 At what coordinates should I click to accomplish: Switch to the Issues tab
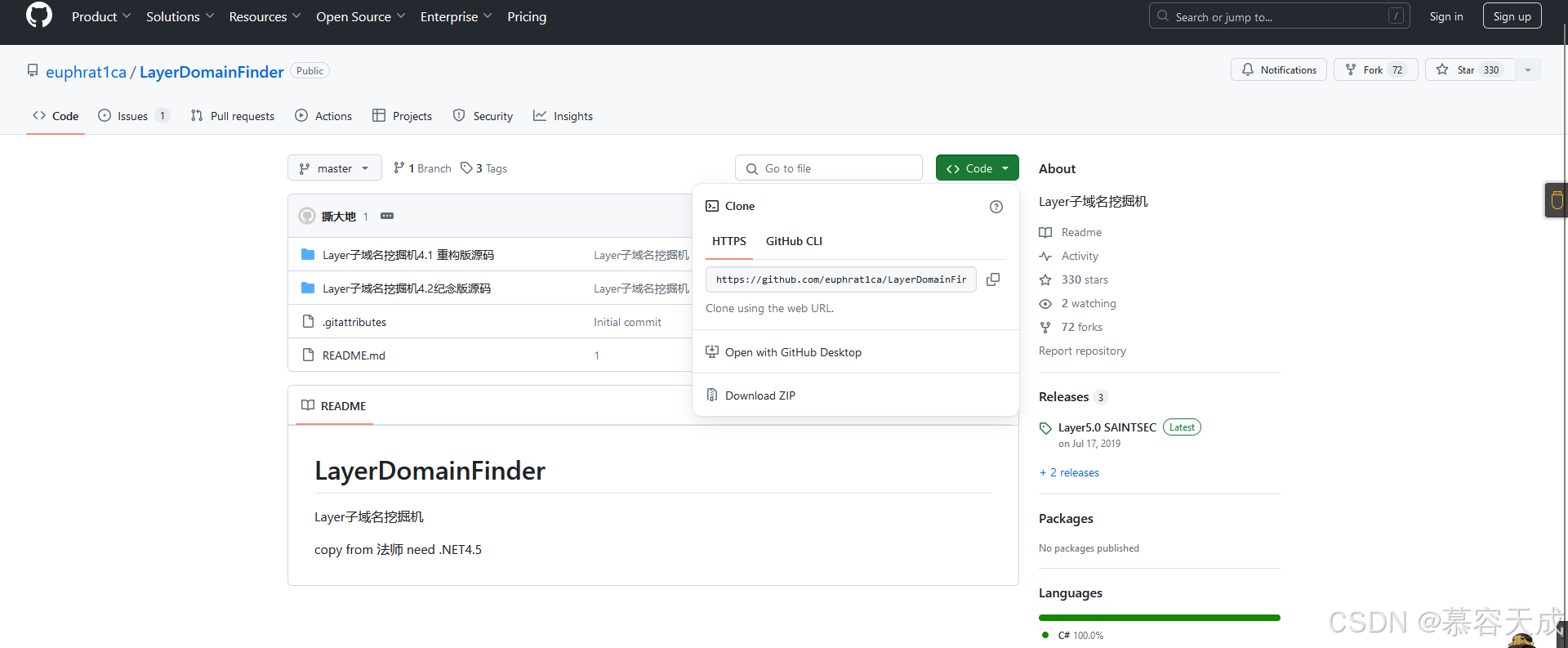tap(134, 116)
